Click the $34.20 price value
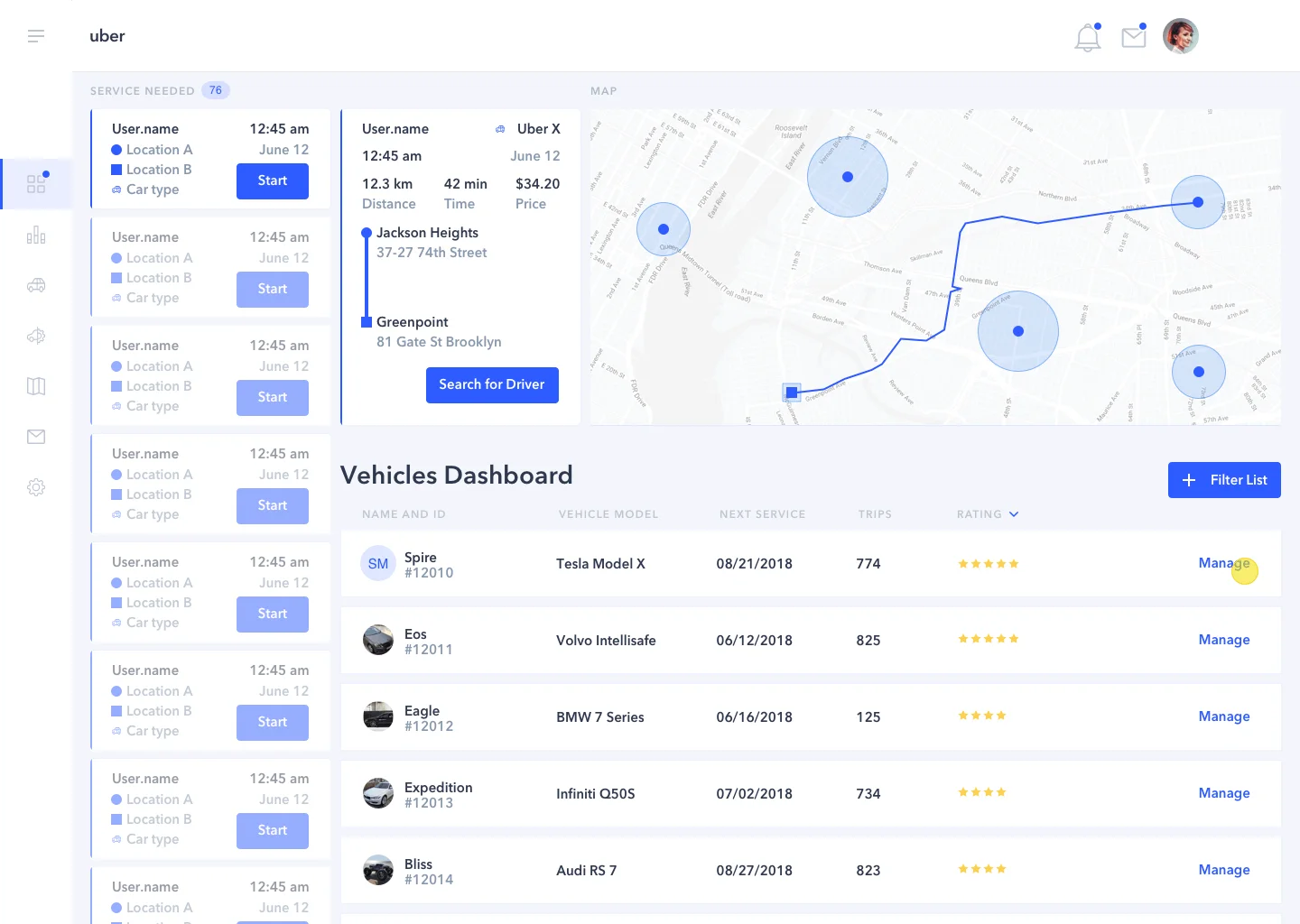 pyautogui.click(x=538, y=184)
